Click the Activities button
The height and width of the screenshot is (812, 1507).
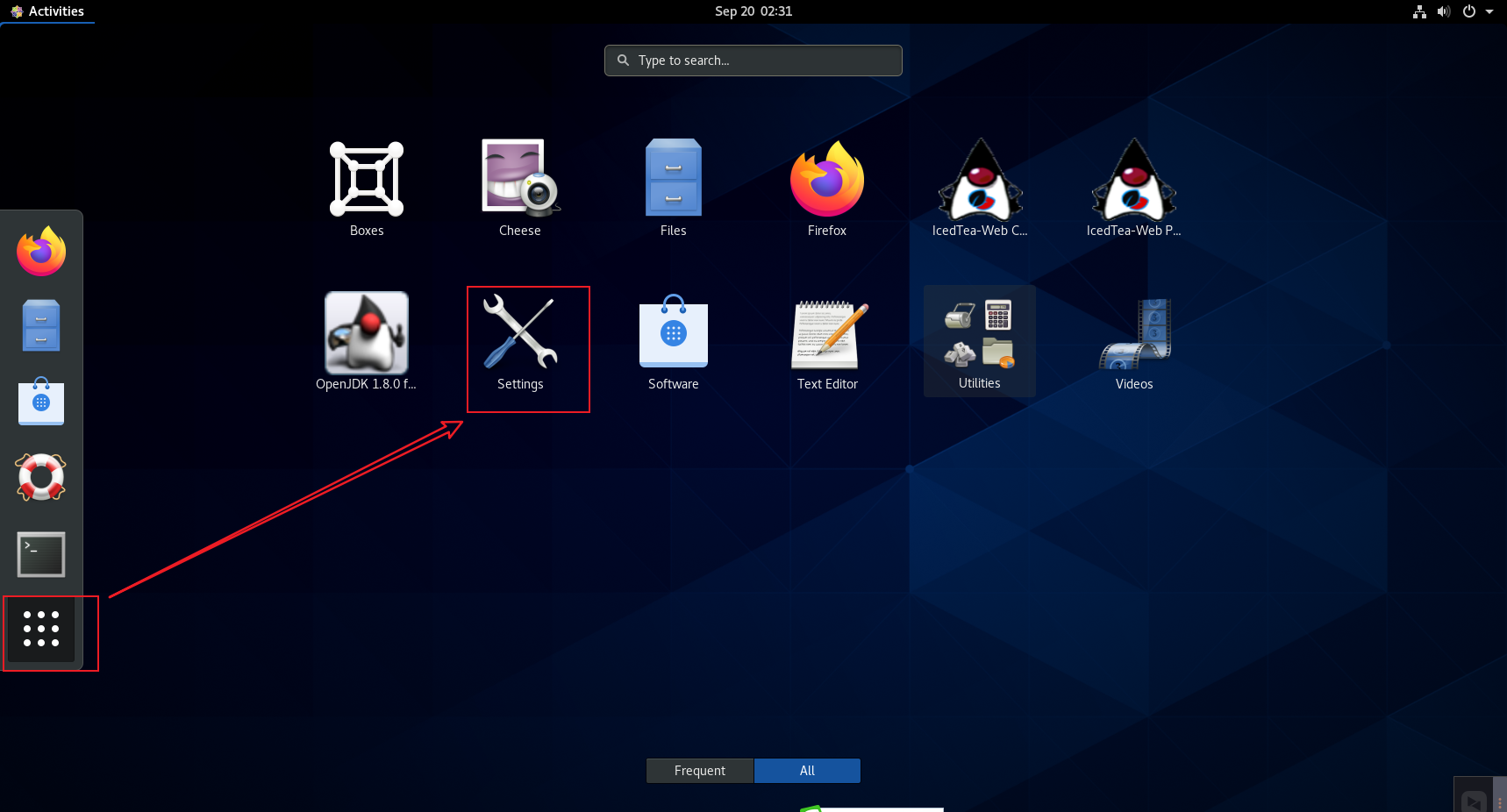(x=47, y=11)
